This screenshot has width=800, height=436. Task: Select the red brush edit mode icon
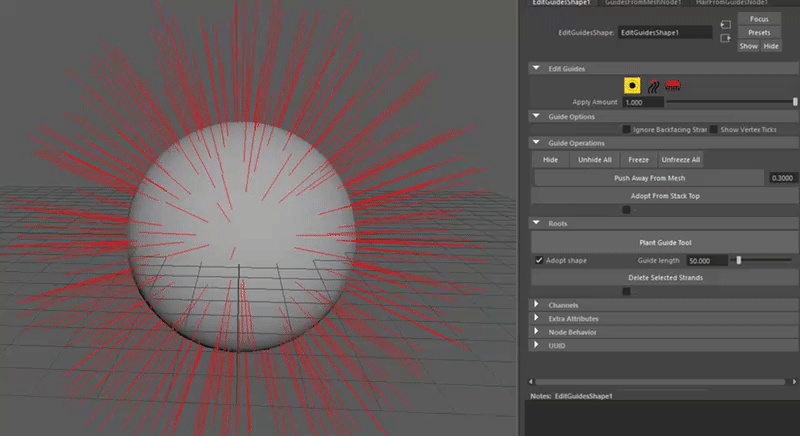tap(672, 85)
